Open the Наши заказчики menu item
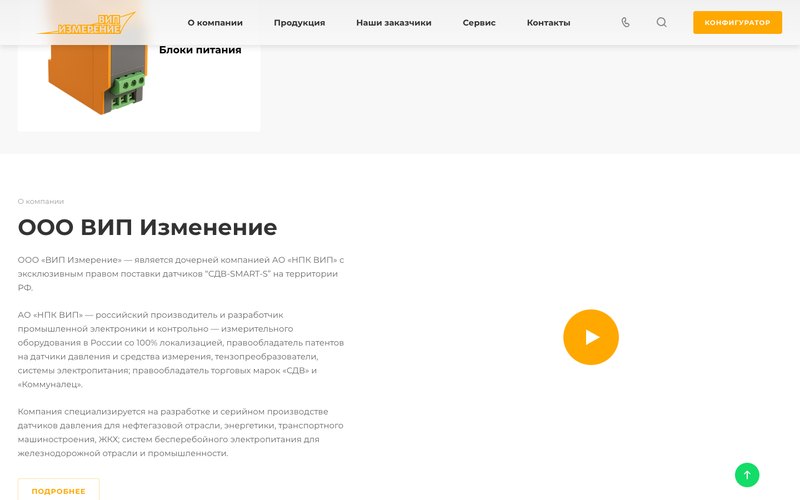The image size is (800, 500). (x=394, y=23)
